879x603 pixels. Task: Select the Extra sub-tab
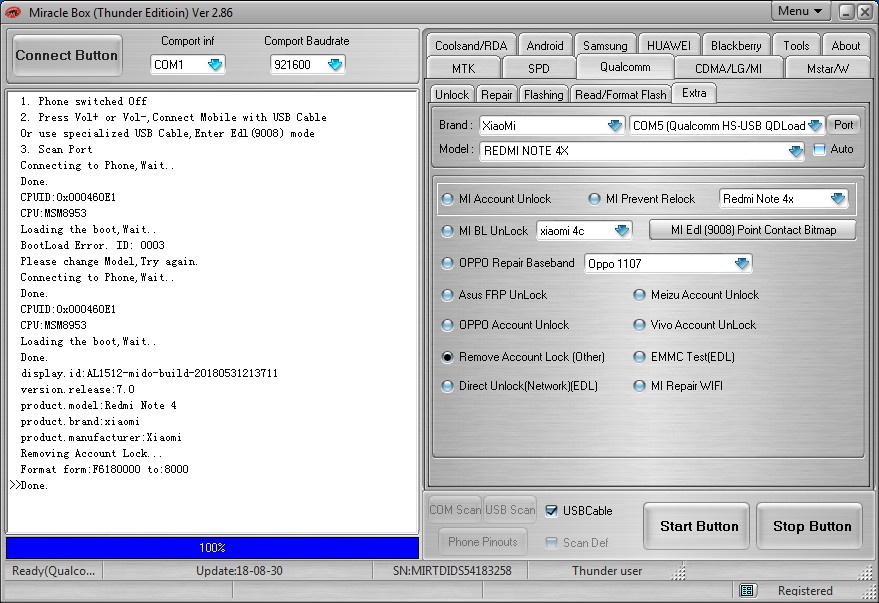(694, 93)
